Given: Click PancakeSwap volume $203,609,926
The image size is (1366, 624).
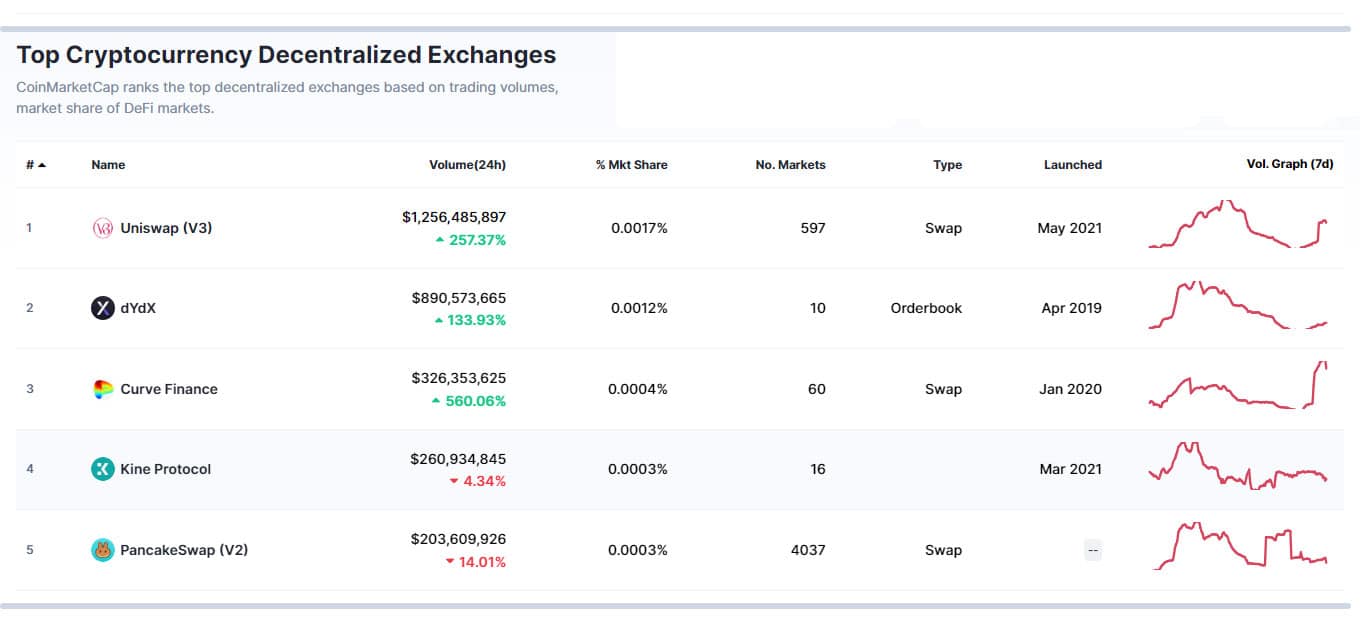Looking at the screenshot, I should click(x=459, y=539).
